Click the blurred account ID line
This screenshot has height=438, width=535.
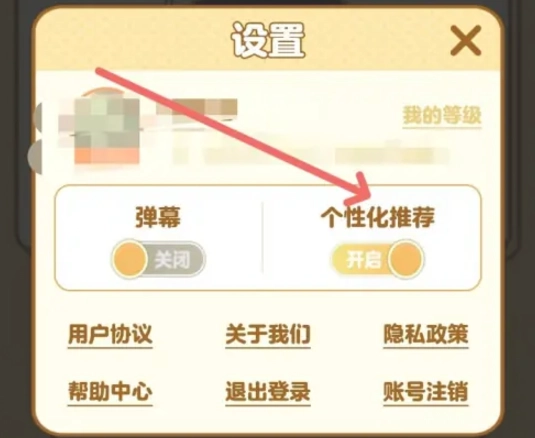[x=310, y=155]
